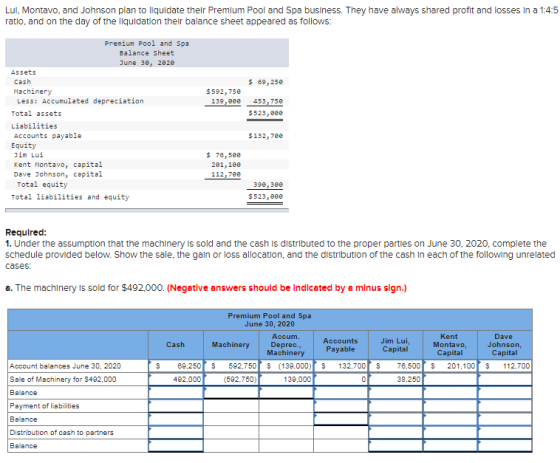The image size is (560, 463).
Task: Select Accum. Deprec. cell in Balance row below Sale
Action: [286, 392]
